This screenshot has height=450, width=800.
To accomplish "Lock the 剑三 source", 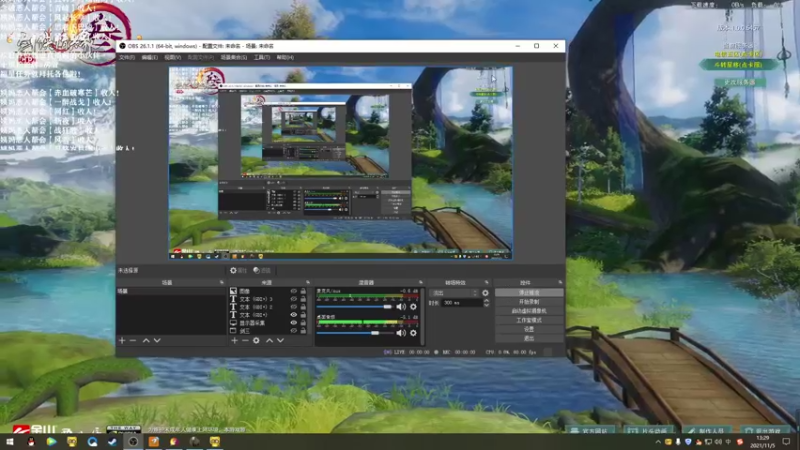I will pos(303,331).
